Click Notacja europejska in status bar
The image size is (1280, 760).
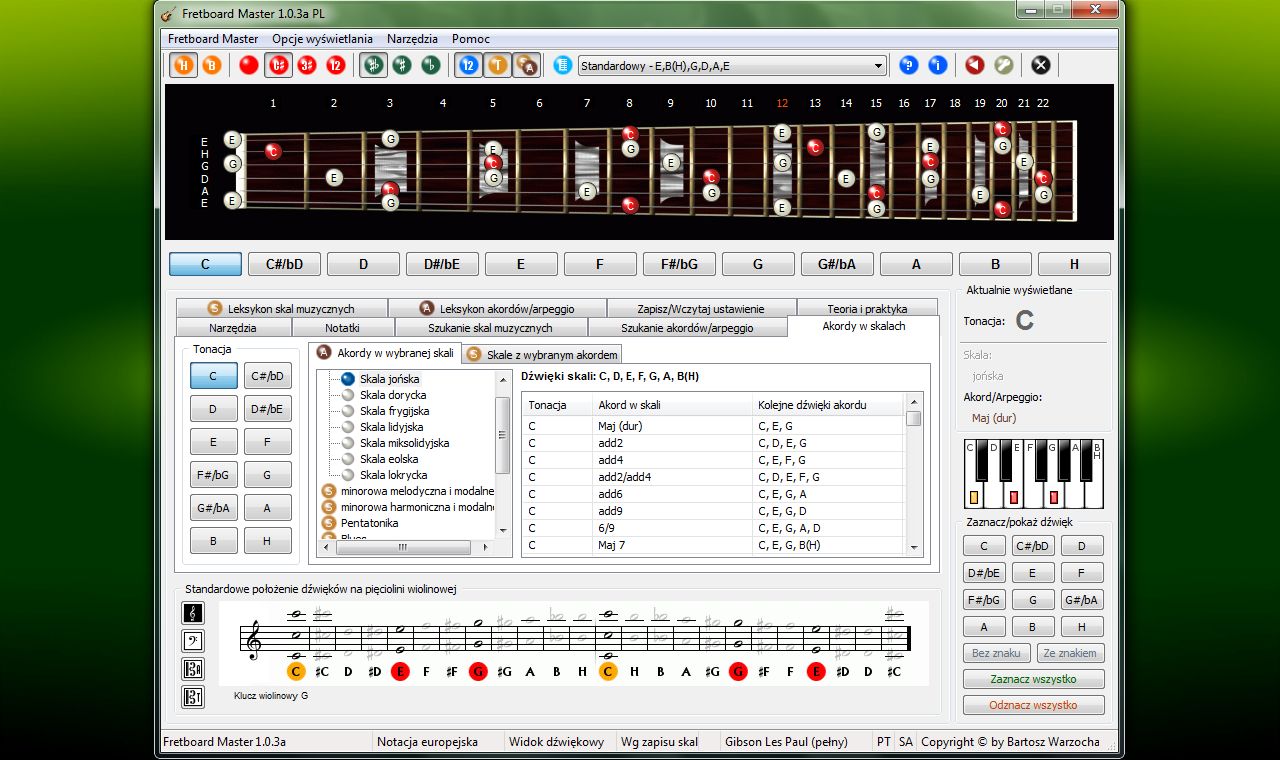click(x=427, y=742)
